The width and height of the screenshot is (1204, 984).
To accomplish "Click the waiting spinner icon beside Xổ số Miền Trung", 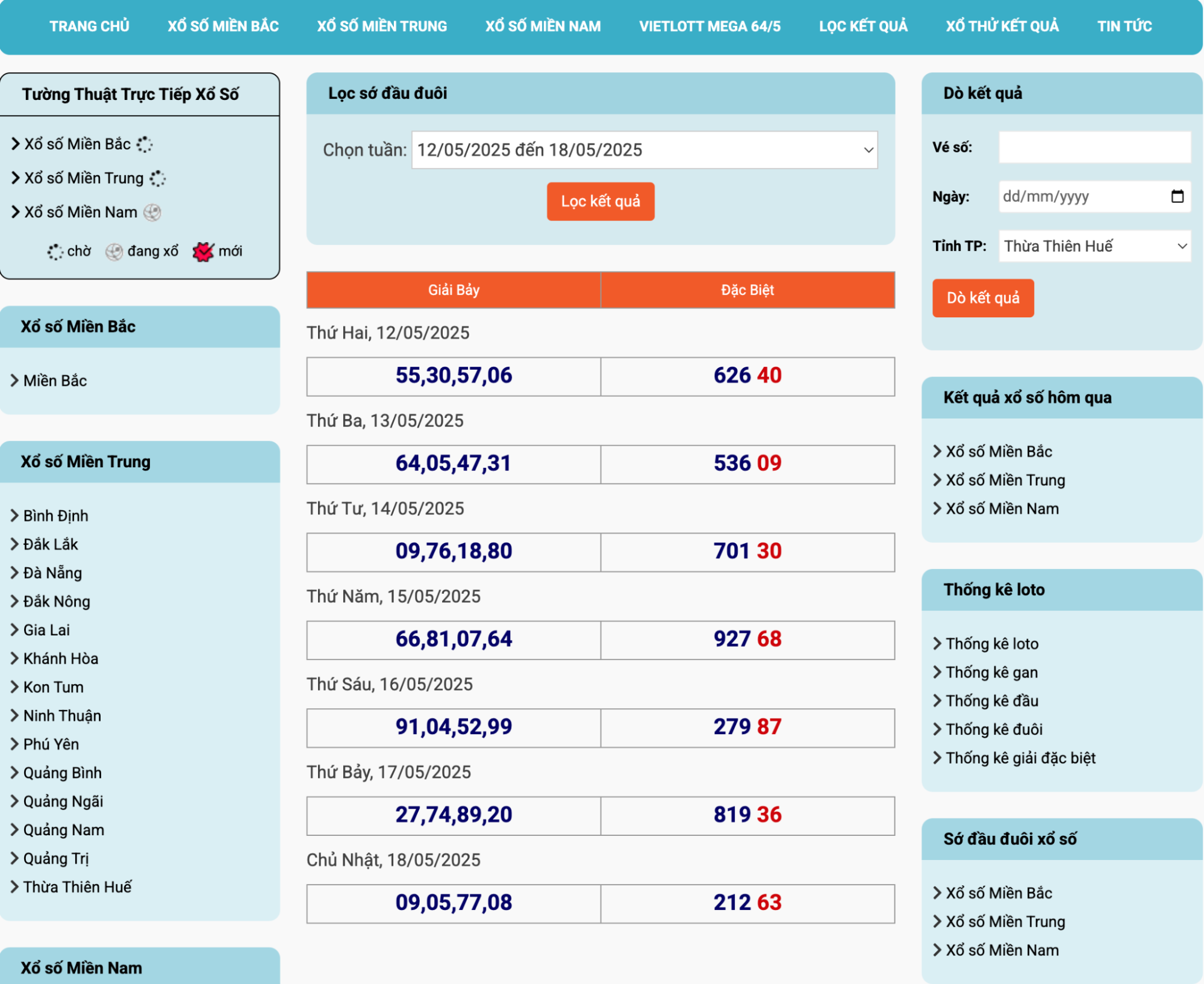I will [158, 178].
